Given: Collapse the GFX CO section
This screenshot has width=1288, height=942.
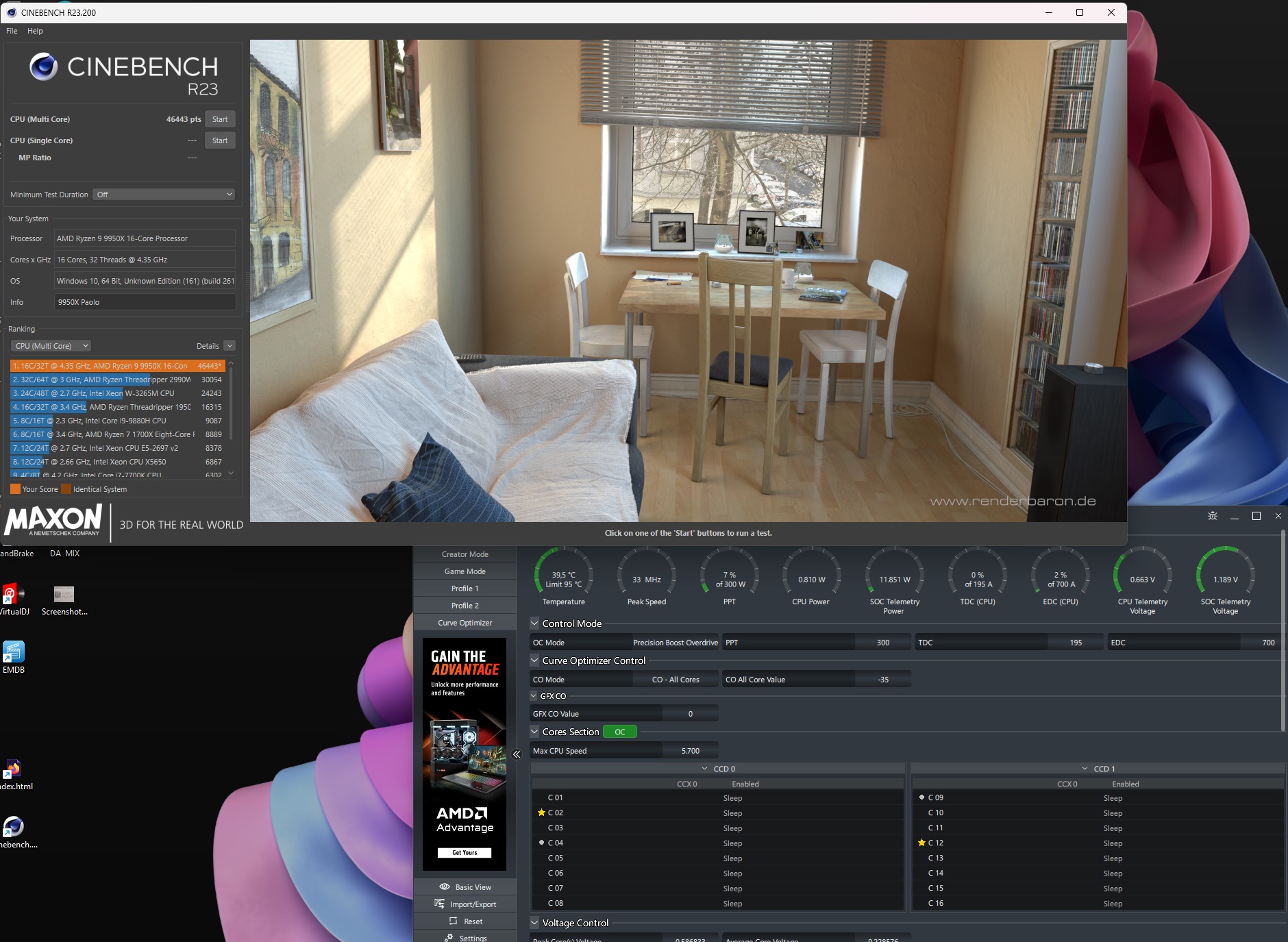Looking at the screenshot, I should tap(534, 696).
